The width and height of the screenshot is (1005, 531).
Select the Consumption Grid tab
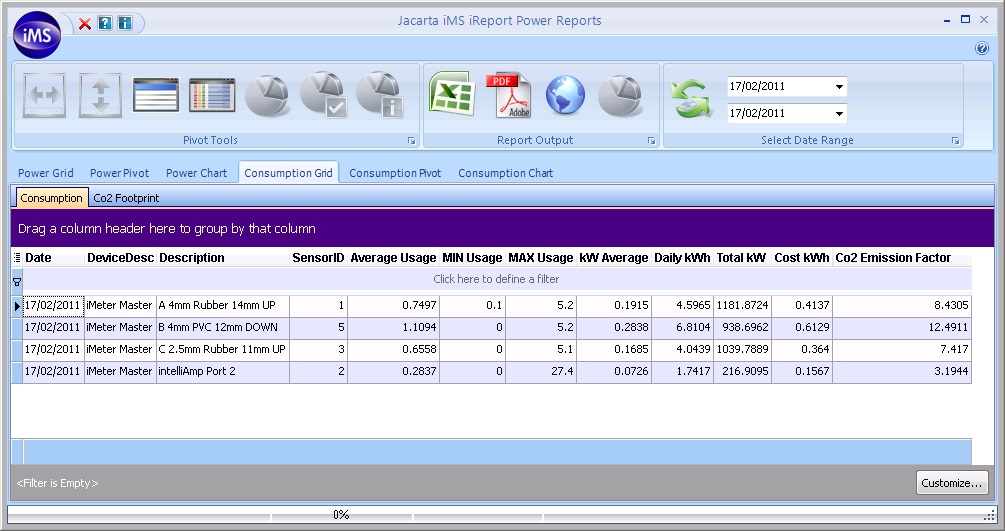288,173
